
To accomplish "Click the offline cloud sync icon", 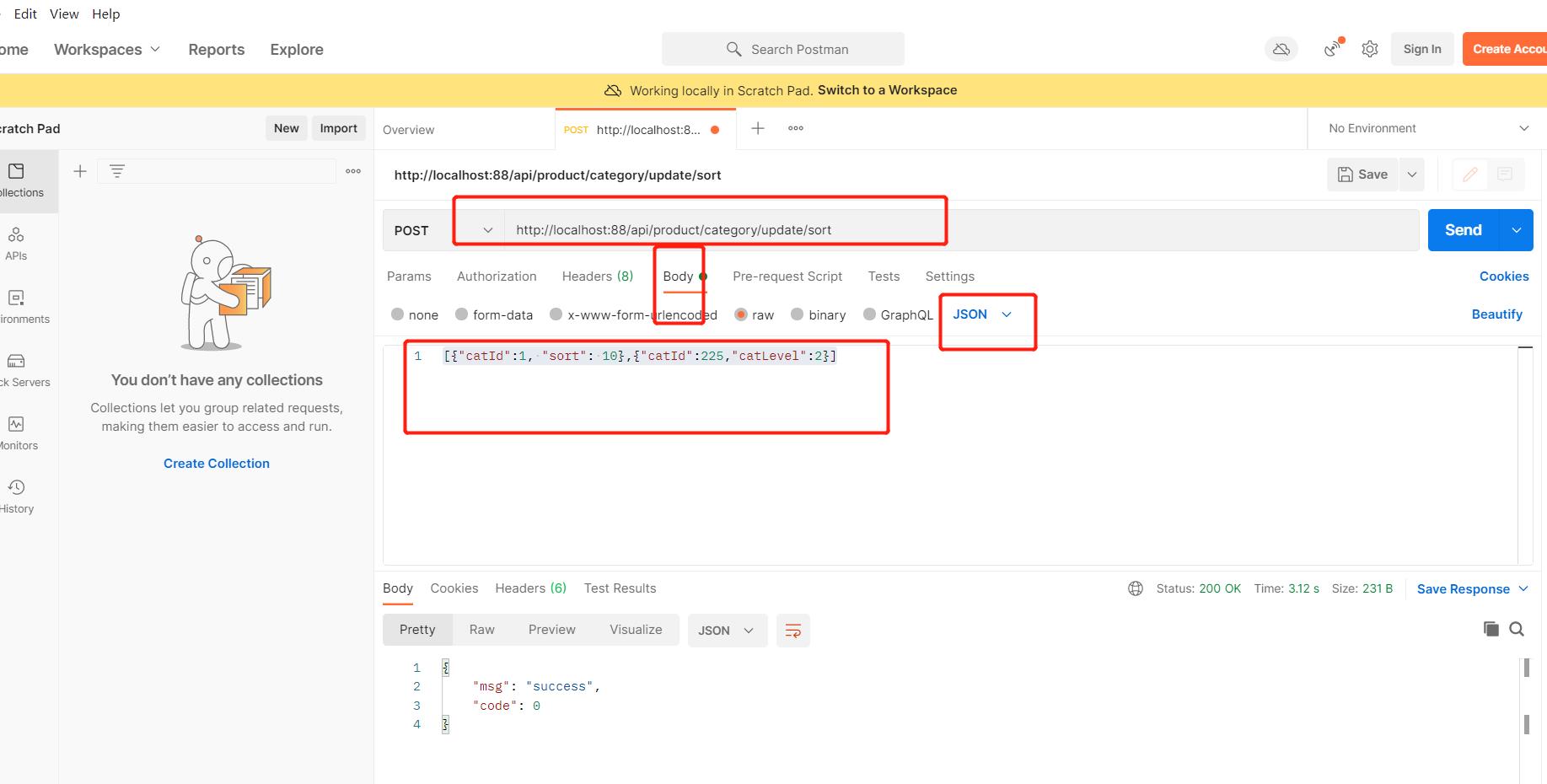I will click(1281, 49).
